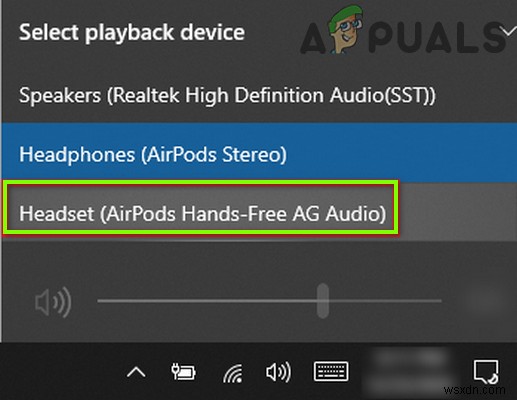Click the Appuals mascot logo watermark

pyautogui.click(x=343, y=28)
